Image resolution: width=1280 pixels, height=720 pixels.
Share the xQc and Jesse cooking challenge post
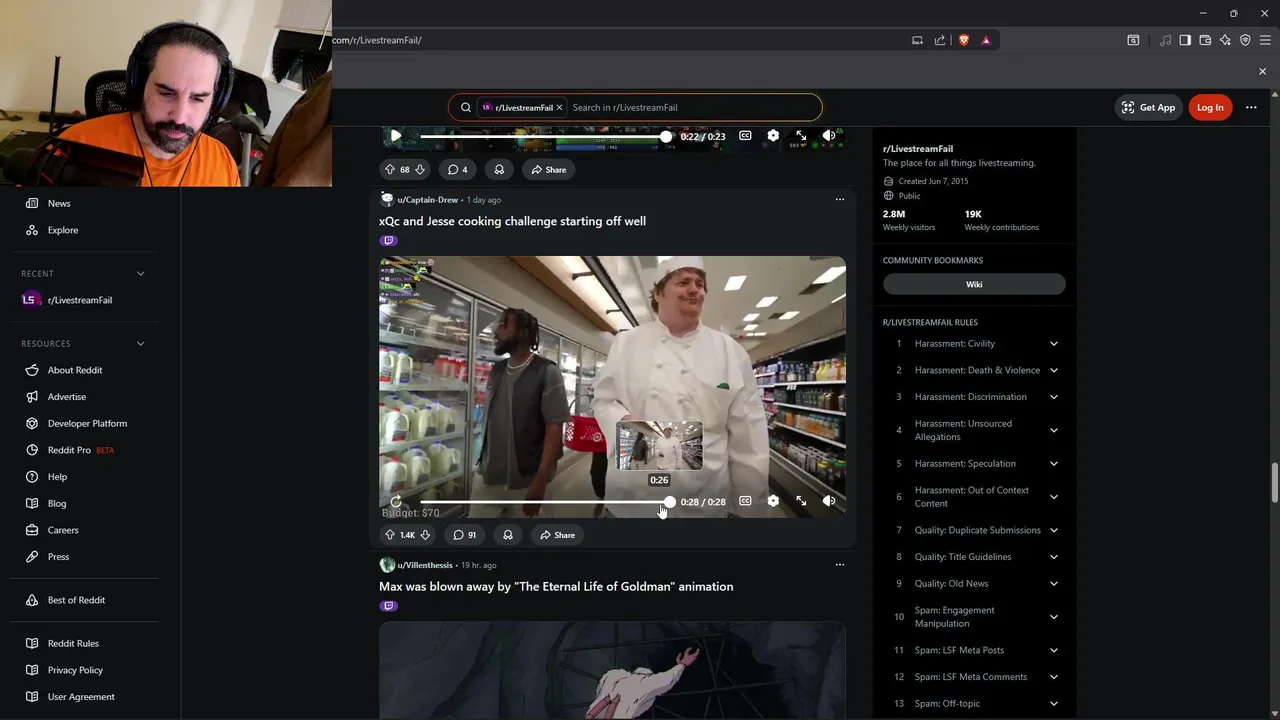point(557,535)
